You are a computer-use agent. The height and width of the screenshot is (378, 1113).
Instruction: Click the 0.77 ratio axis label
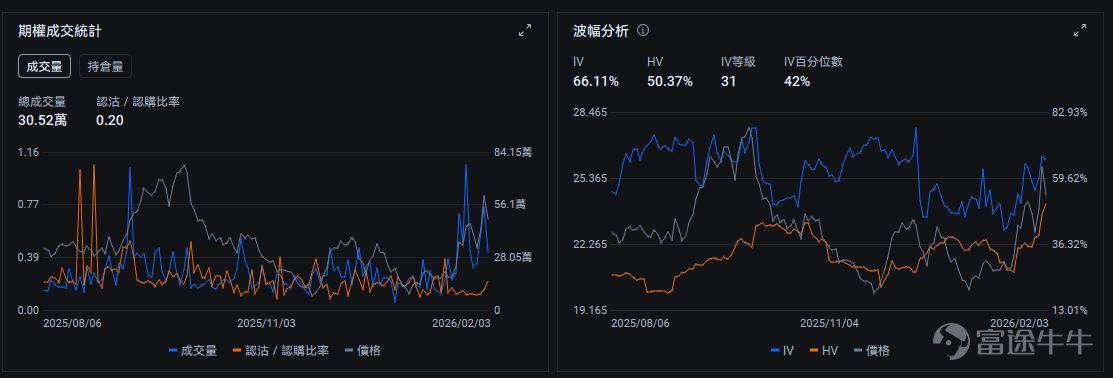[x=28, y=204]
